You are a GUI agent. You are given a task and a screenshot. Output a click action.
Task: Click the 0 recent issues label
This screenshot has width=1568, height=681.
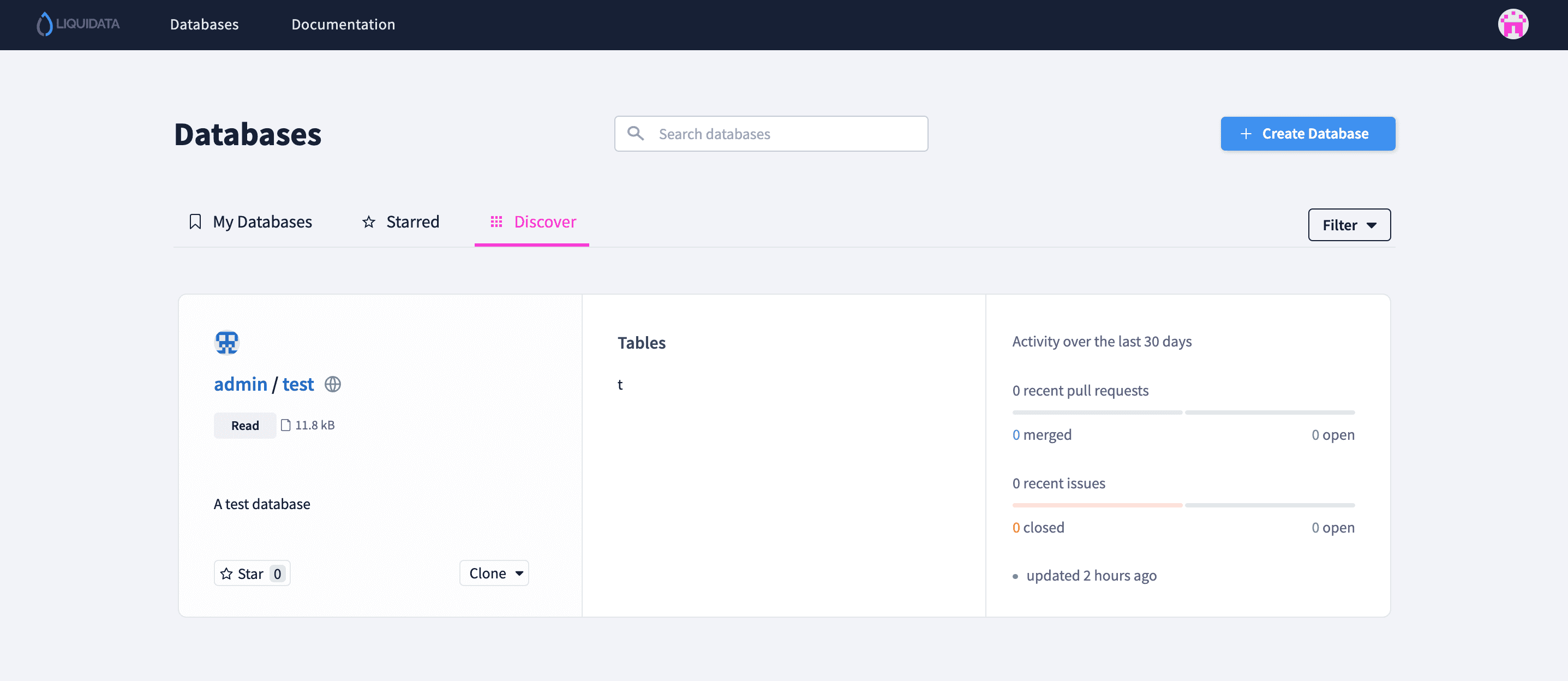1058,483
